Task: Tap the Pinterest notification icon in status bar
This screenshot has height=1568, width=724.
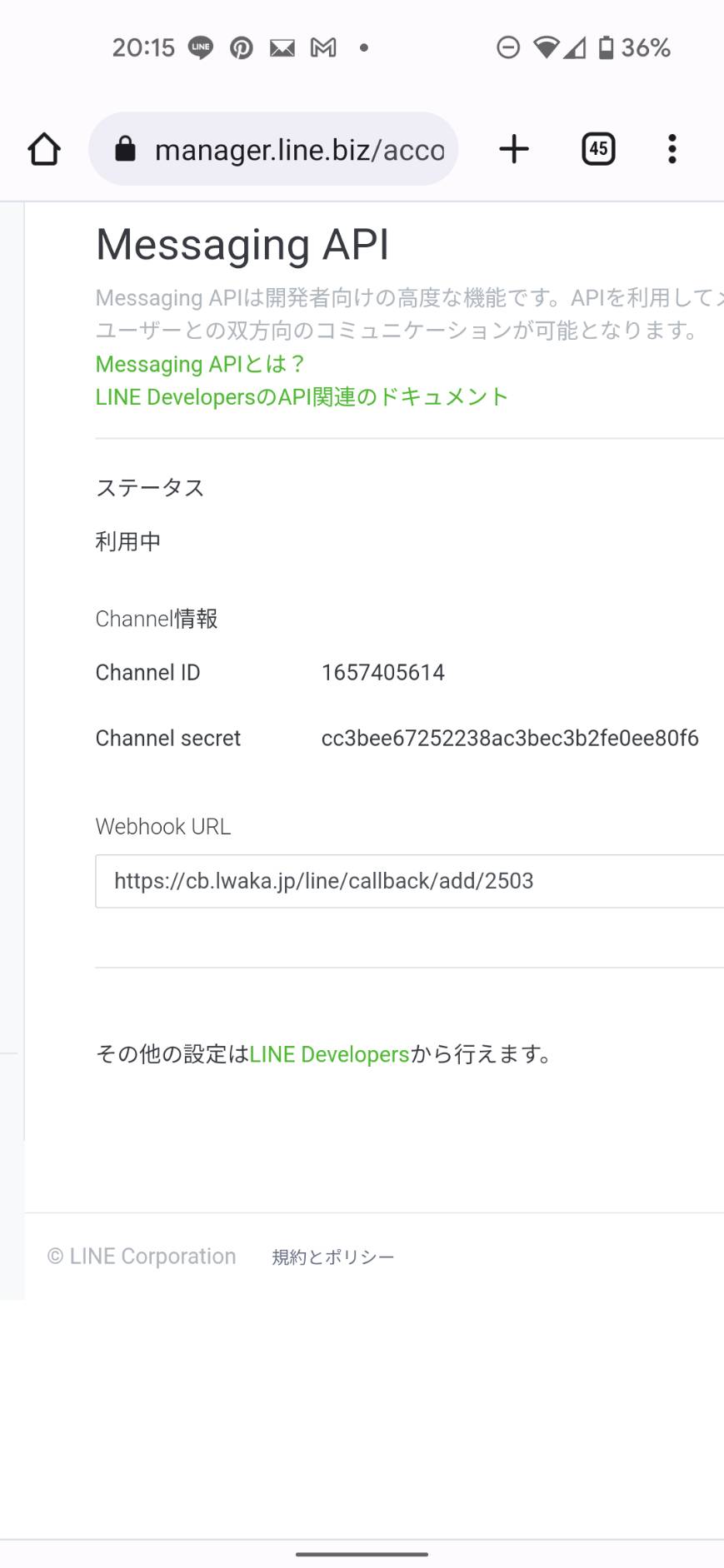Action: pos(242,48)
